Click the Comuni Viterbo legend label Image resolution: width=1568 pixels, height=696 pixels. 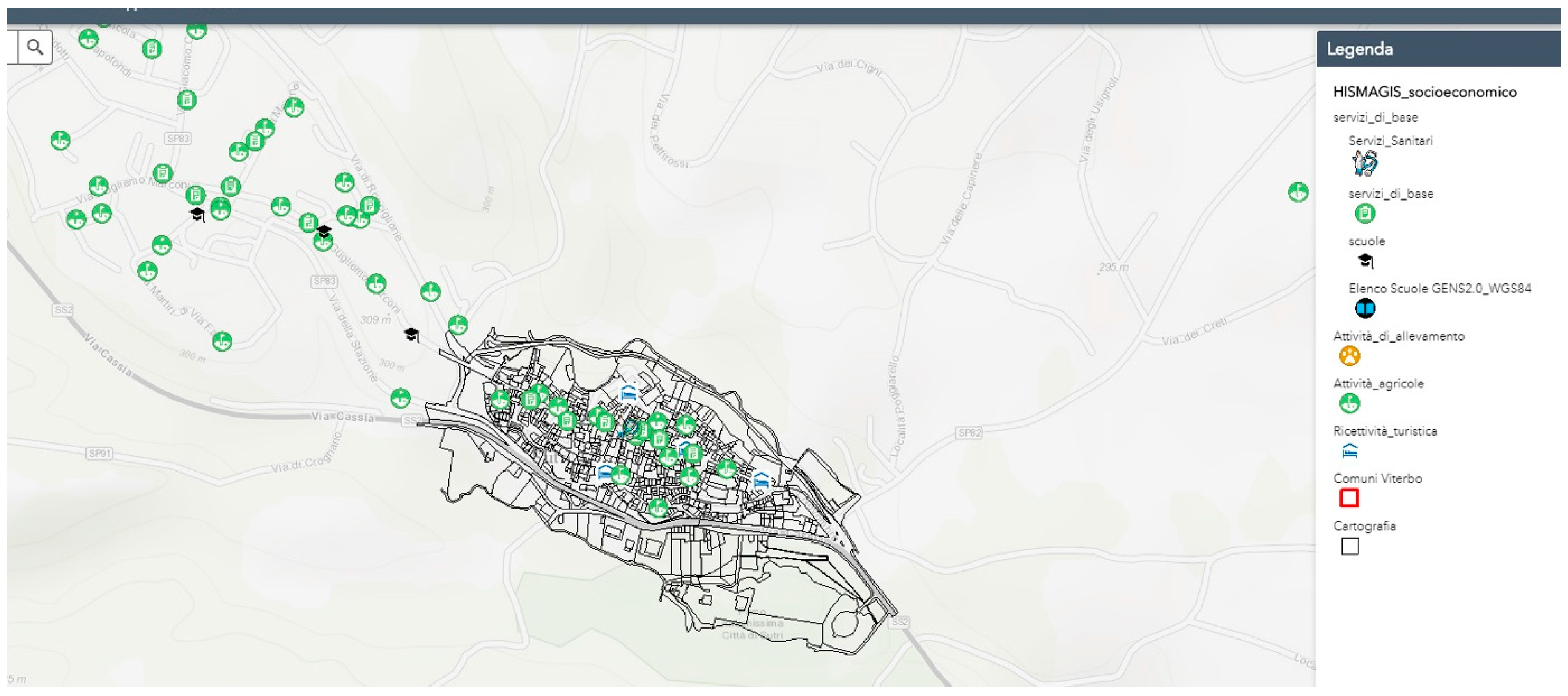click(x=1377, y=478)
